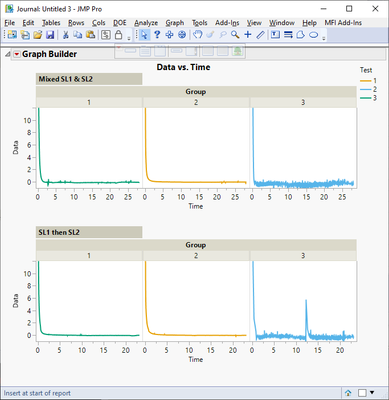Click the Test legend title
Image resolution: width=389 pixels, height=400 pixels.
click(366, 70)
